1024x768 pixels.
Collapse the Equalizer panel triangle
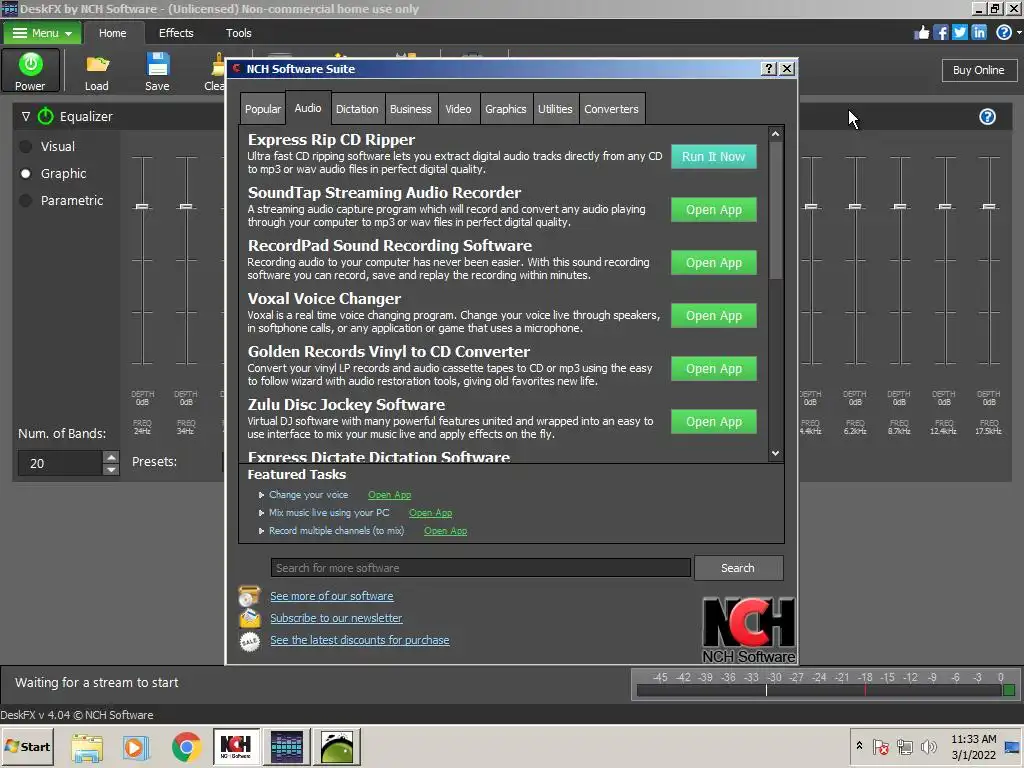[26, 116]
